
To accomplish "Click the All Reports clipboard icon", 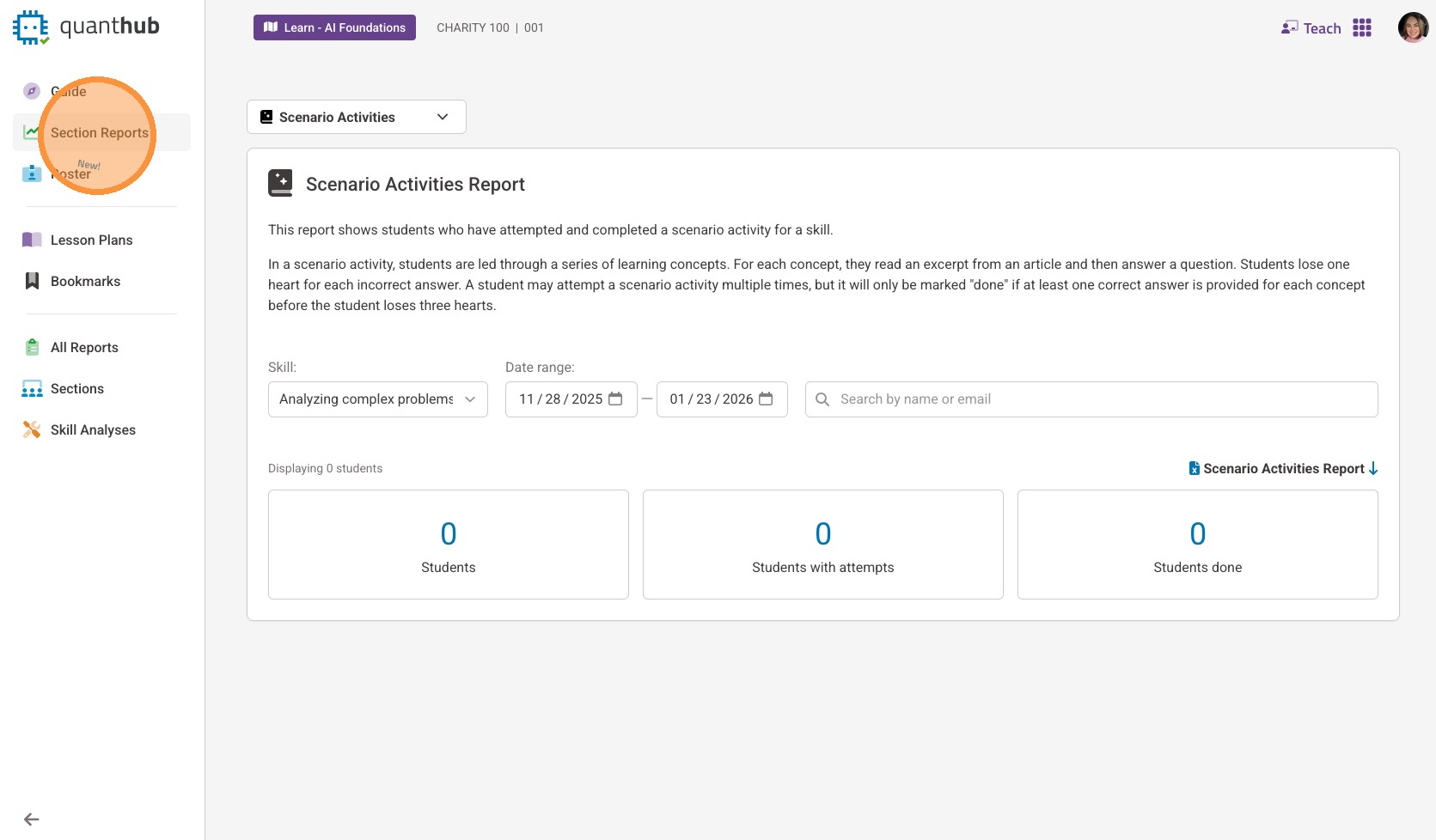I will pyautogui.click(x=32, y=347).
